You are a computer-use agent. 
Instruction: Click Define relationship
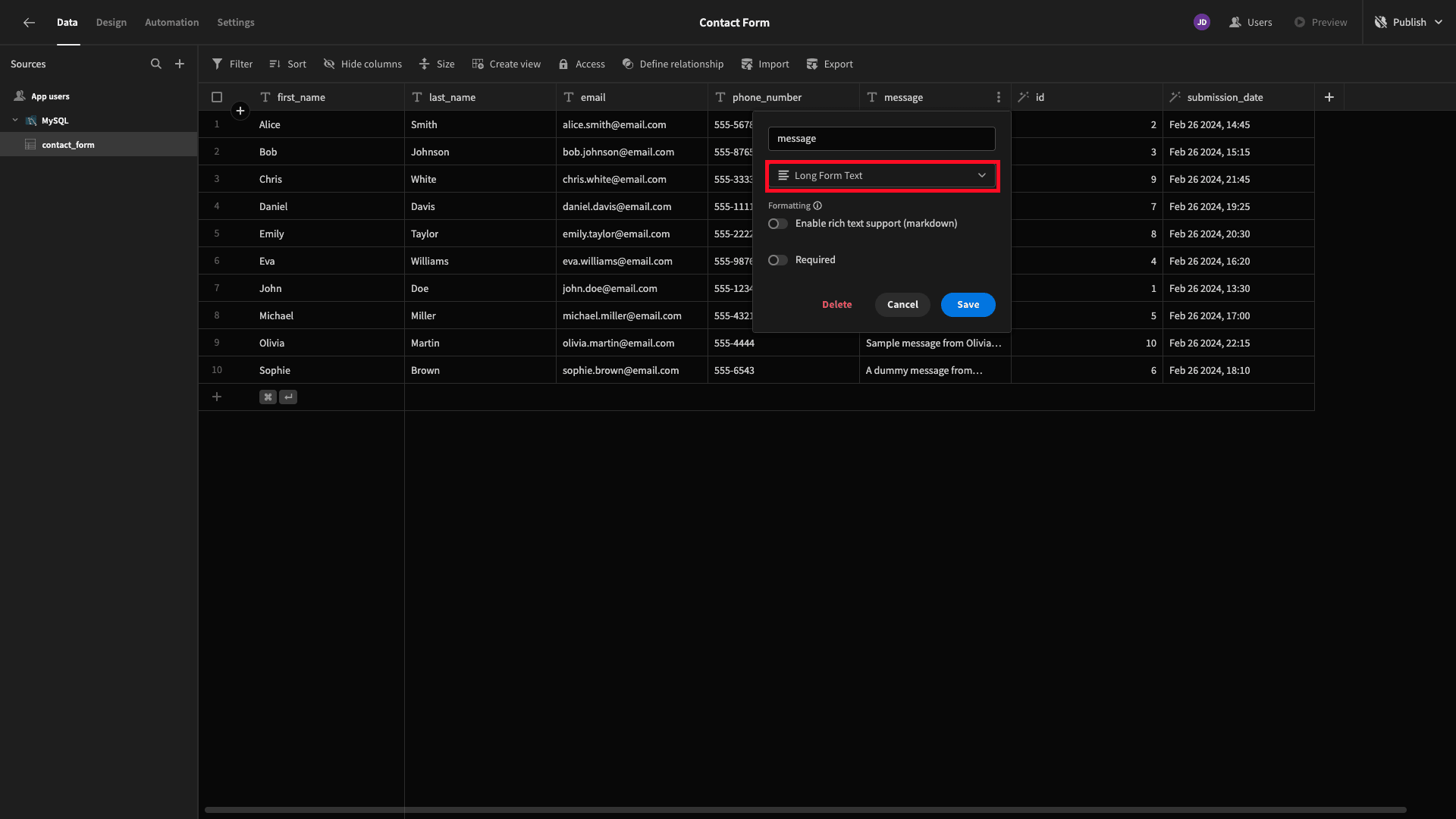(x=673, y=64)
